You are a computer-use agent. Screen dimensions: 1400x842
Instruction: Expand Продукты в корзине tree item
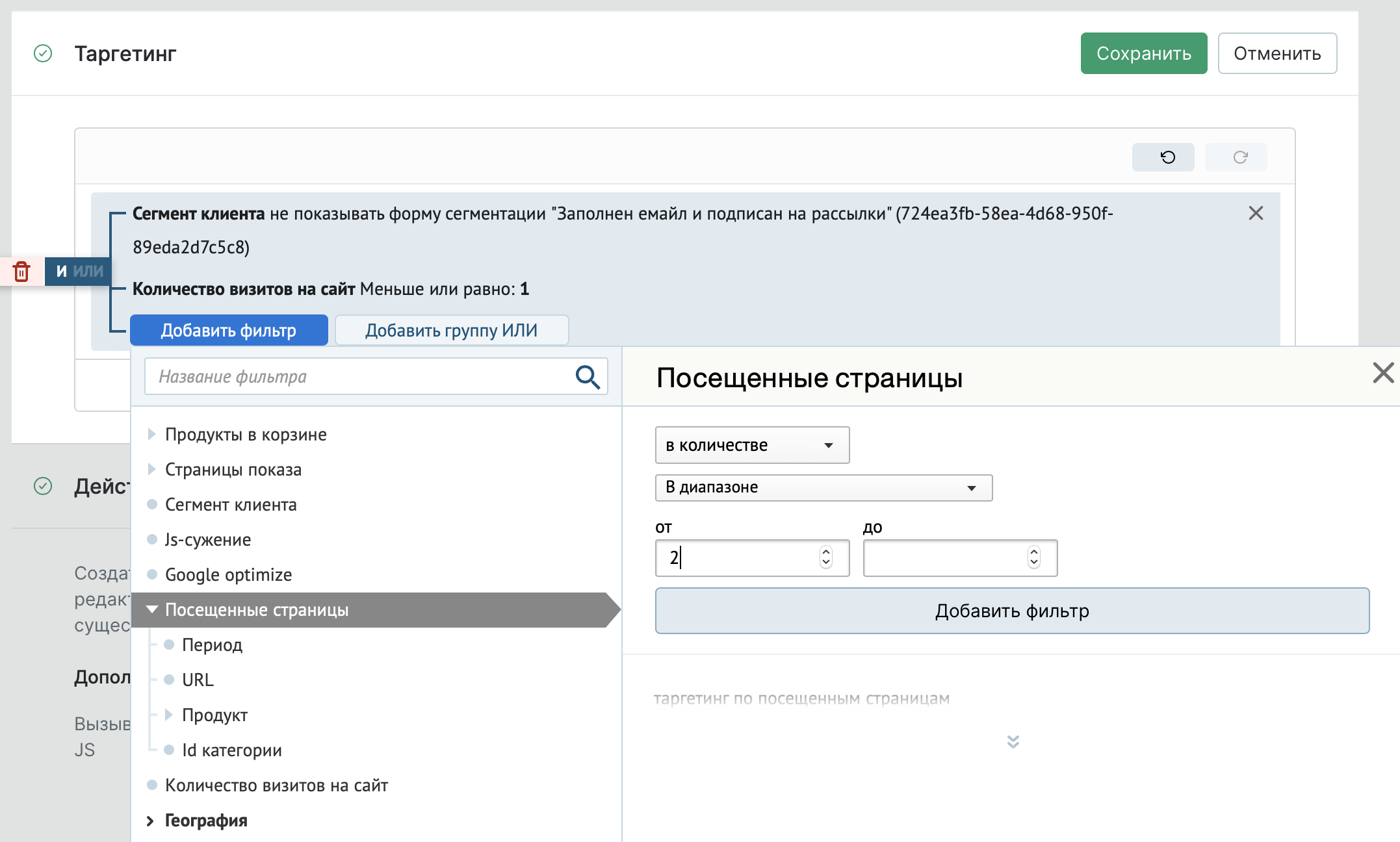[151, 434]
